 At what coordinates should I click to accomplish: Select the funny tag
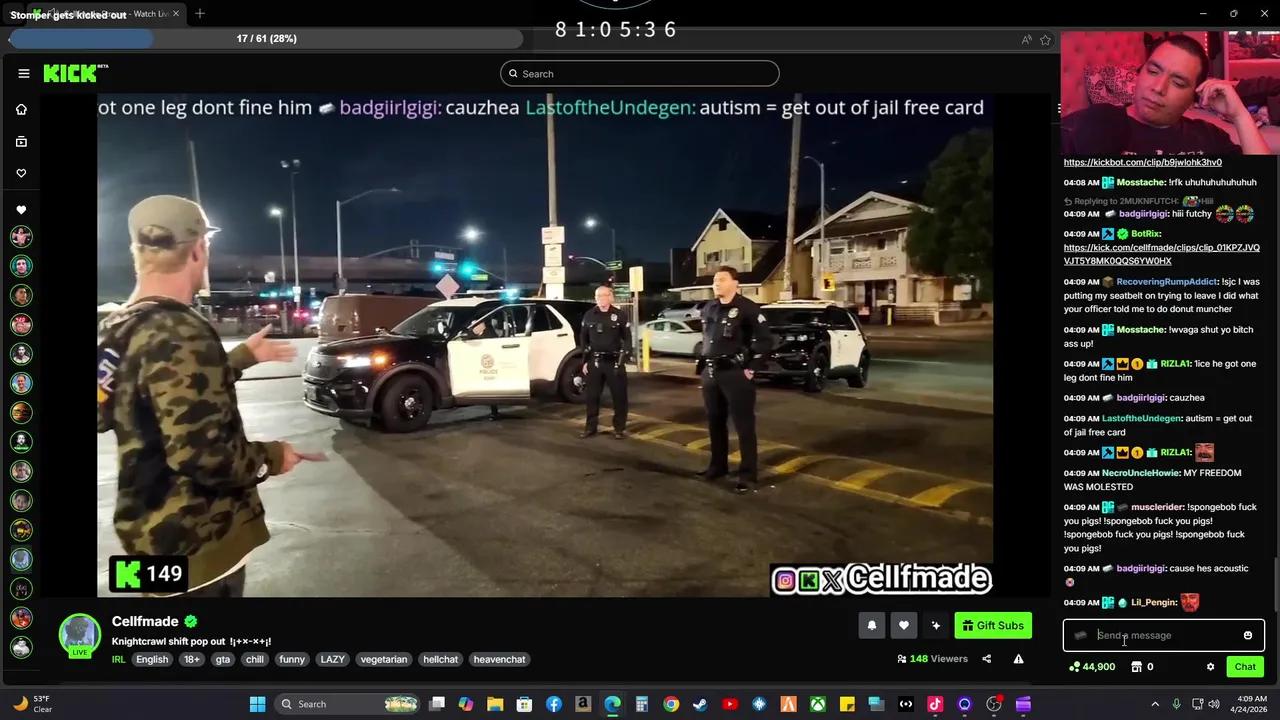point(292,659)
